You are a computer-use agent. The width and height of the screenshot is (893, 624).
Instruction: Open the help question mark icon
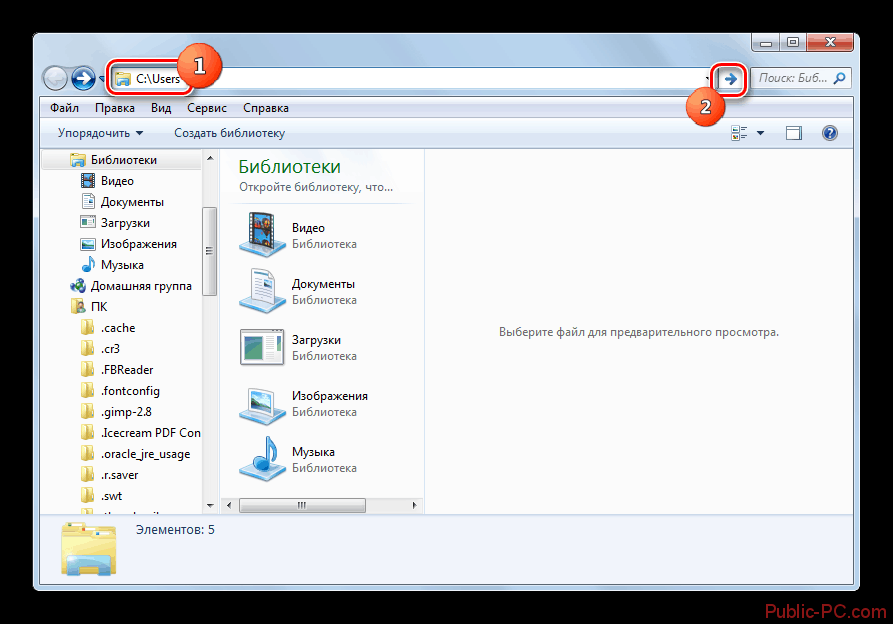tap(829, 133)
